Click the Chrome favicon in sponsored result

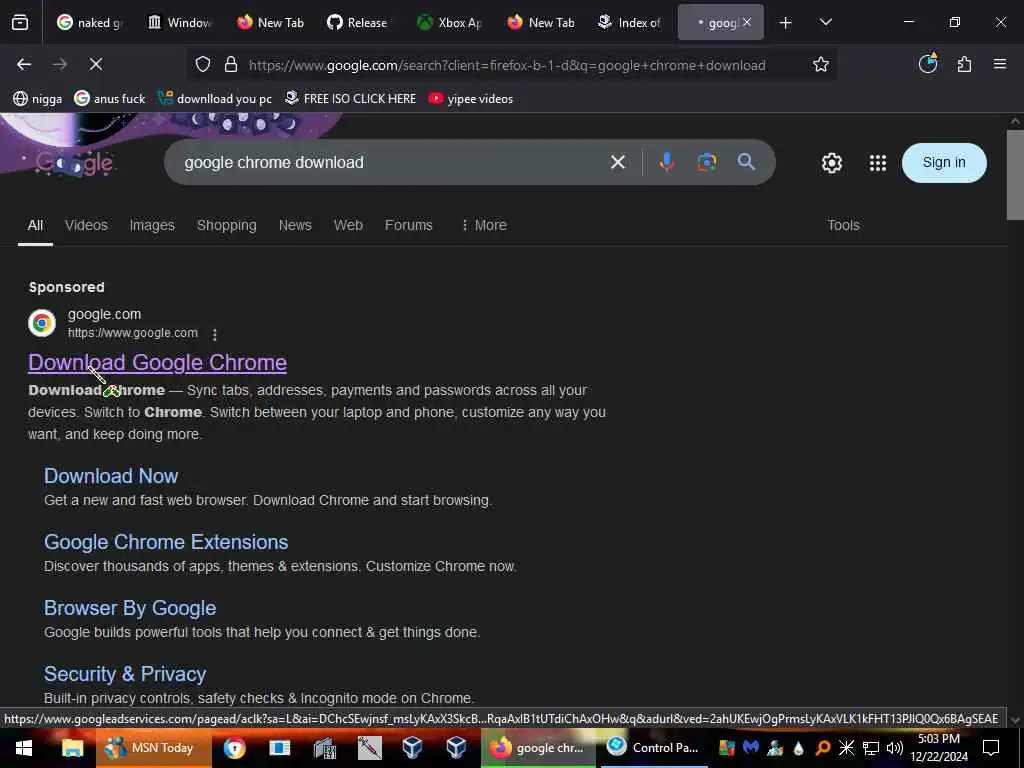(x=42, y=323)
